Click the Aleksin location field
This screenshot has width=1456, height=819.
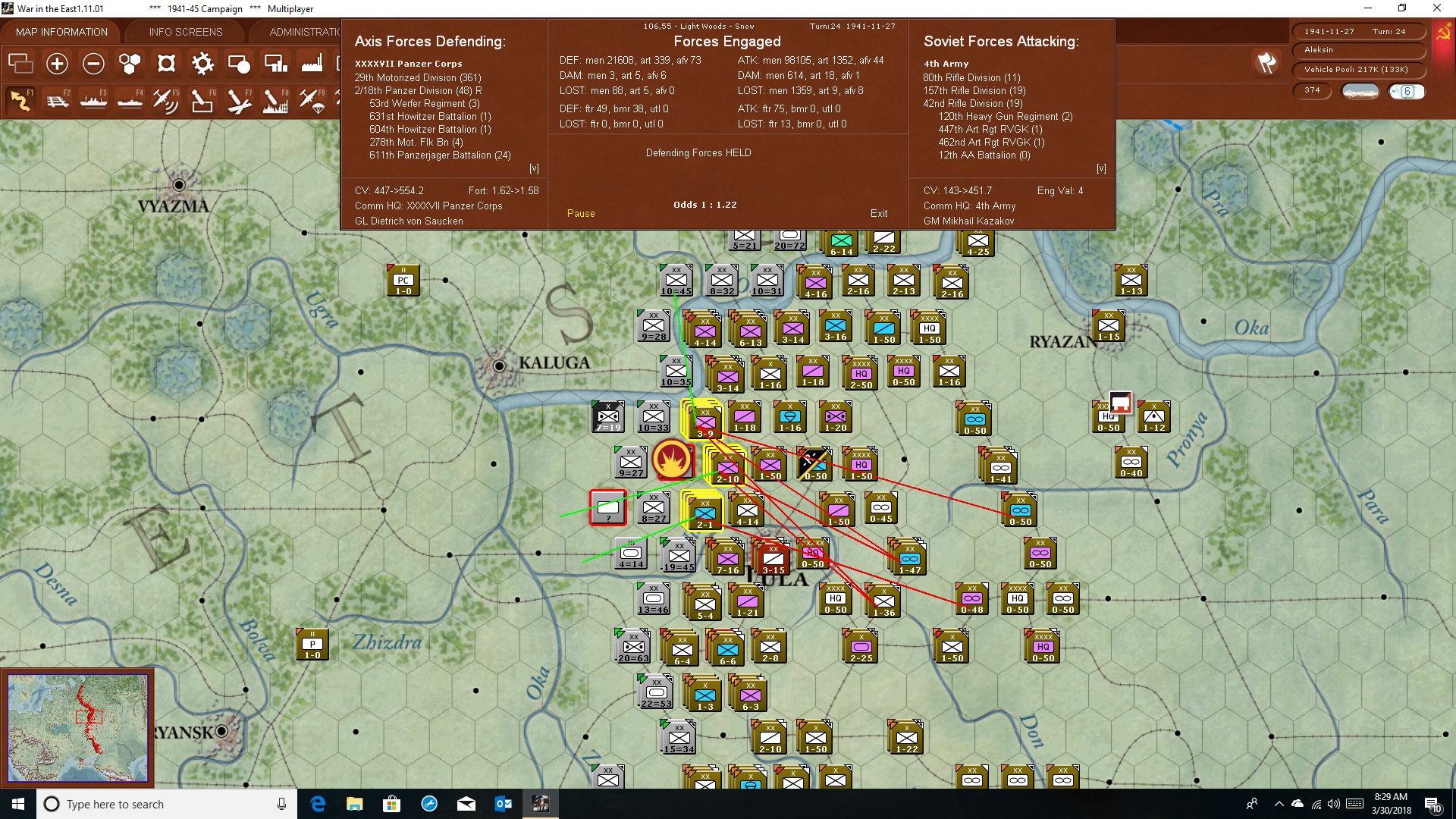coord(1357,50)
